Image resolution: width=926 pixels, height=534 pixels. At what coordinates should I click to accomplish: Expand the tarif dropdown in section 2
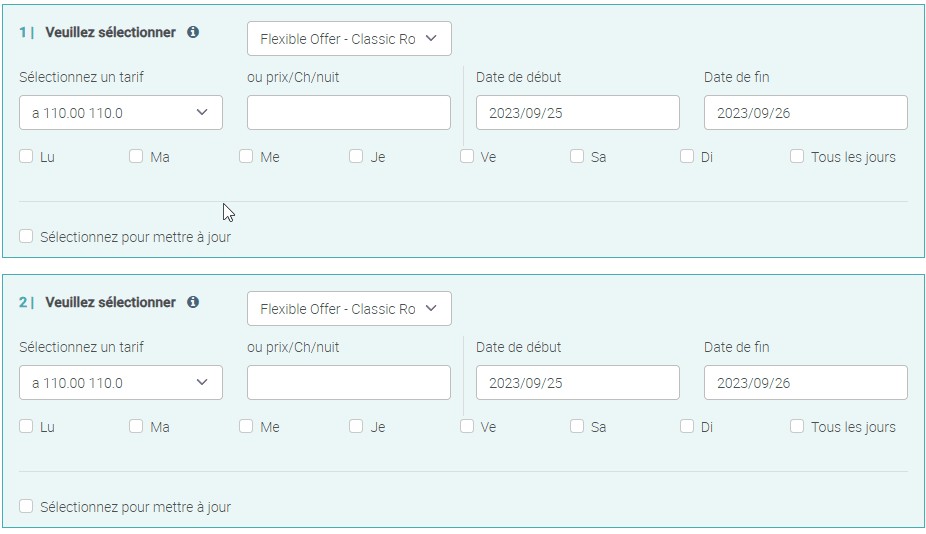tap(121, 383)
